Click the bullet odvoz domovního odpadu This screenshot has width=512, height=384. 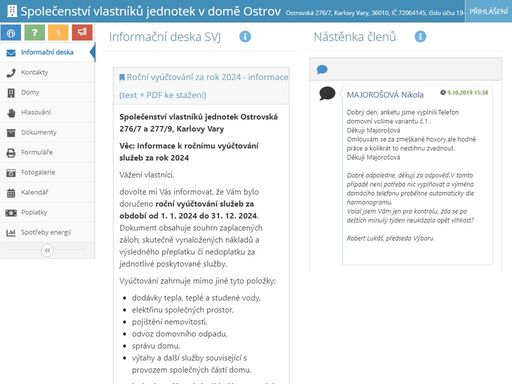coord(179,334)
